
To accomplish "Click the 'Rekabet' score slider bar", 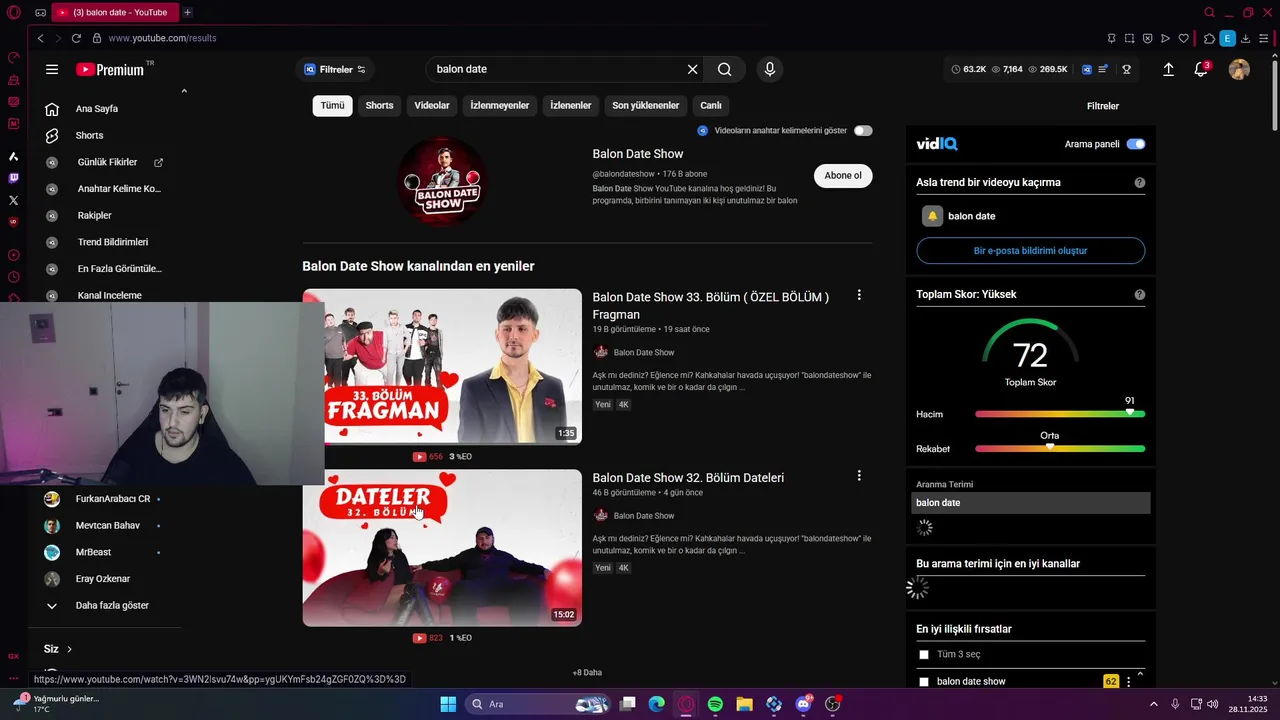I will click(x=1060, y=449).
